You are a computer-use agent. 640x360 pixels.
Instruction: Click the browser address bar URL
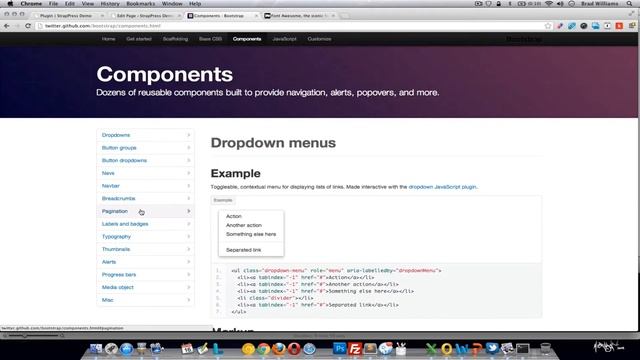(103, 26)
